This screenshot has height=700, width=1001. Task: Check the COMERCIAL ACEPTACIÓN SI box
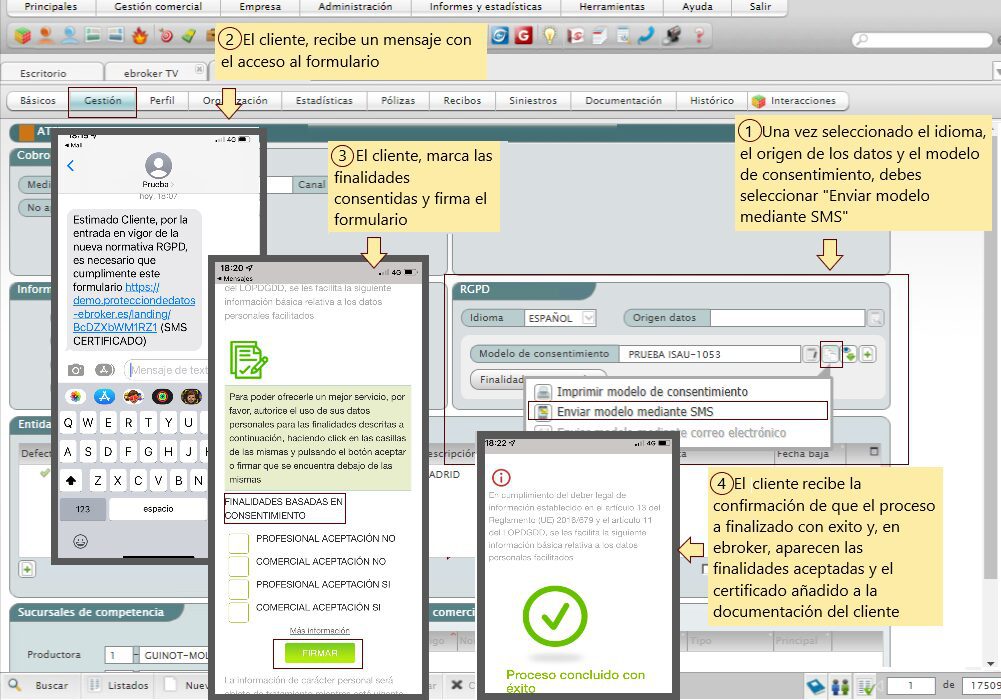pyautogui.click(x=239, y=611)
